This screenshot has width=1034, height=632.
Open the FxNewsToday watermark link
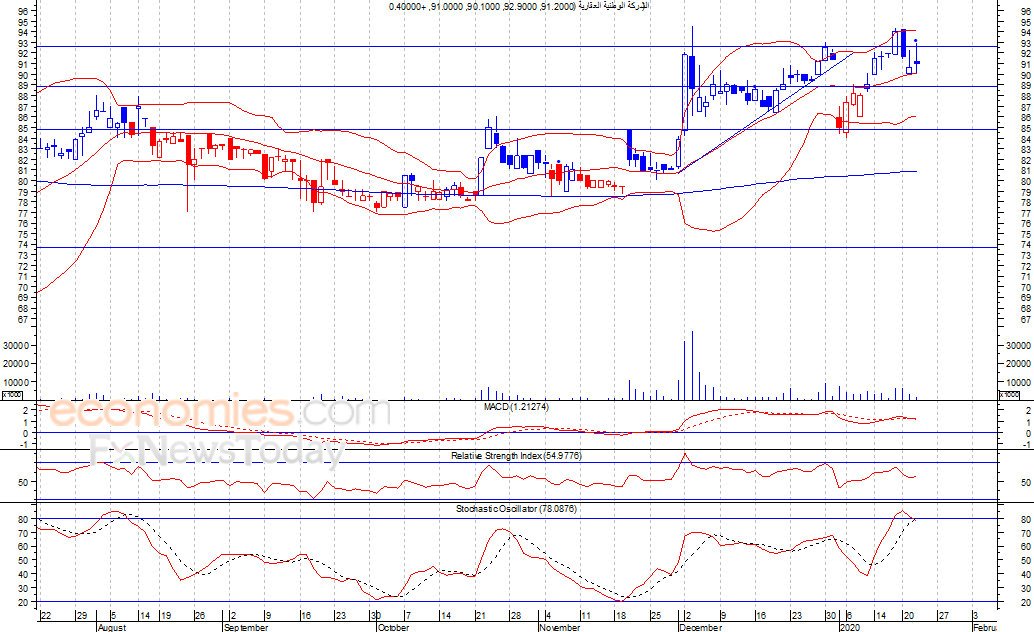point(217,453)
